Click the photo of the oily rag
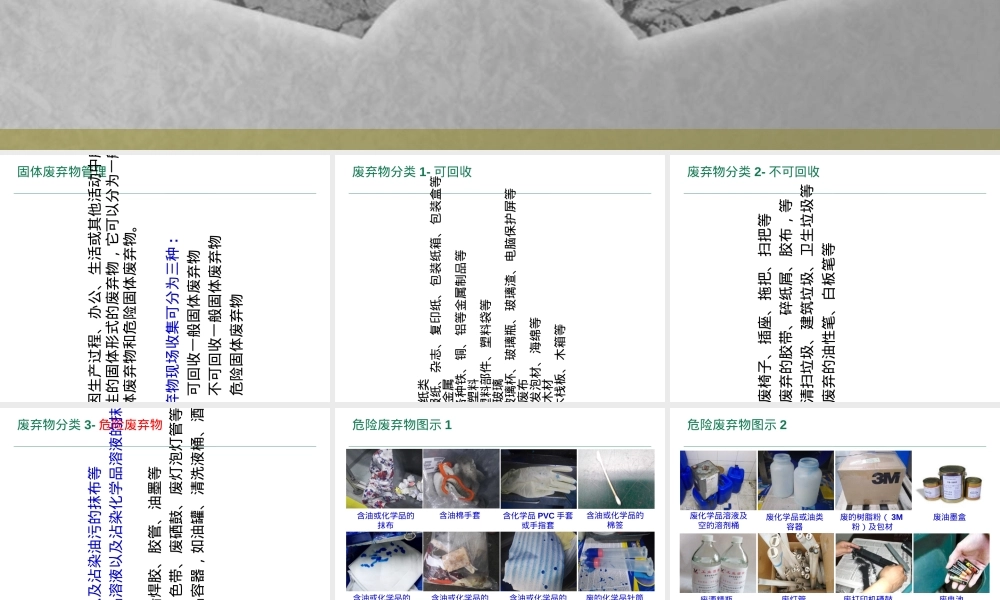1000x600 pixels. 384,479
